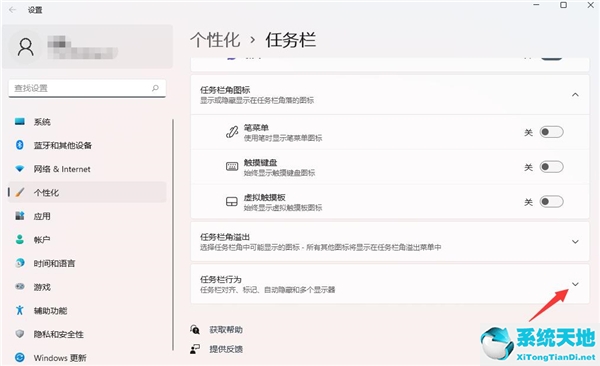
Task: Open 蓝牙和其他设备 settings category
Action: tap(87, 145)
